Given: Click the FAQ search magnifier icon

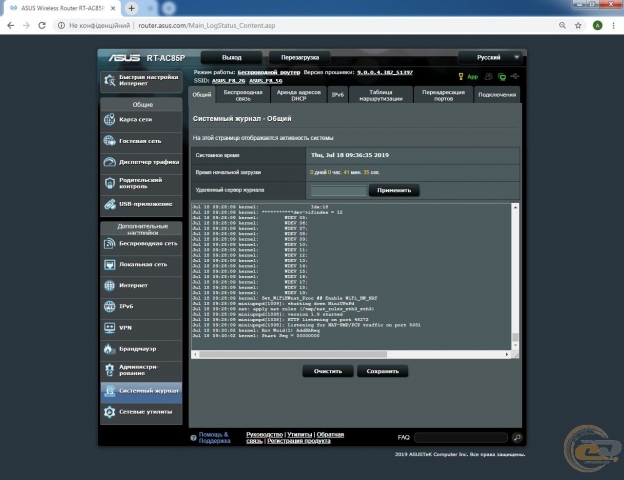Looking at the screenshot, I should pyautogui.click(x=517, y=438).
